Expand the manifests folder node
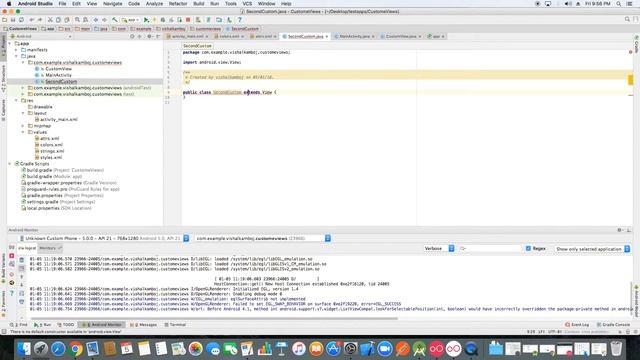Screen dimensions: 640x360 tap(16, 50)
